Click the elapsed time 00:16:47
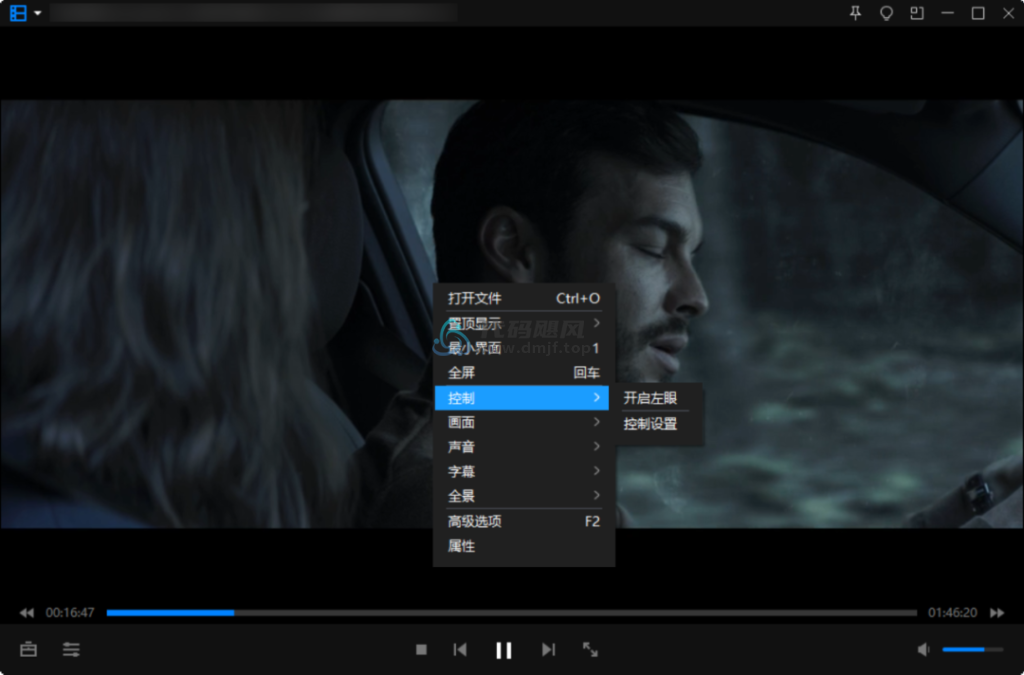The width and height of the screenshot is (1024, 675). tap(70, 612)
